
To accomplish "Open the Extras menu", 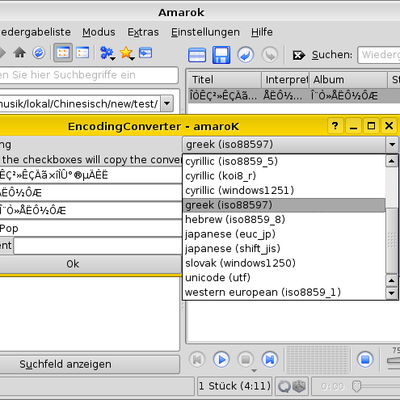I will (x=143, y=32).
